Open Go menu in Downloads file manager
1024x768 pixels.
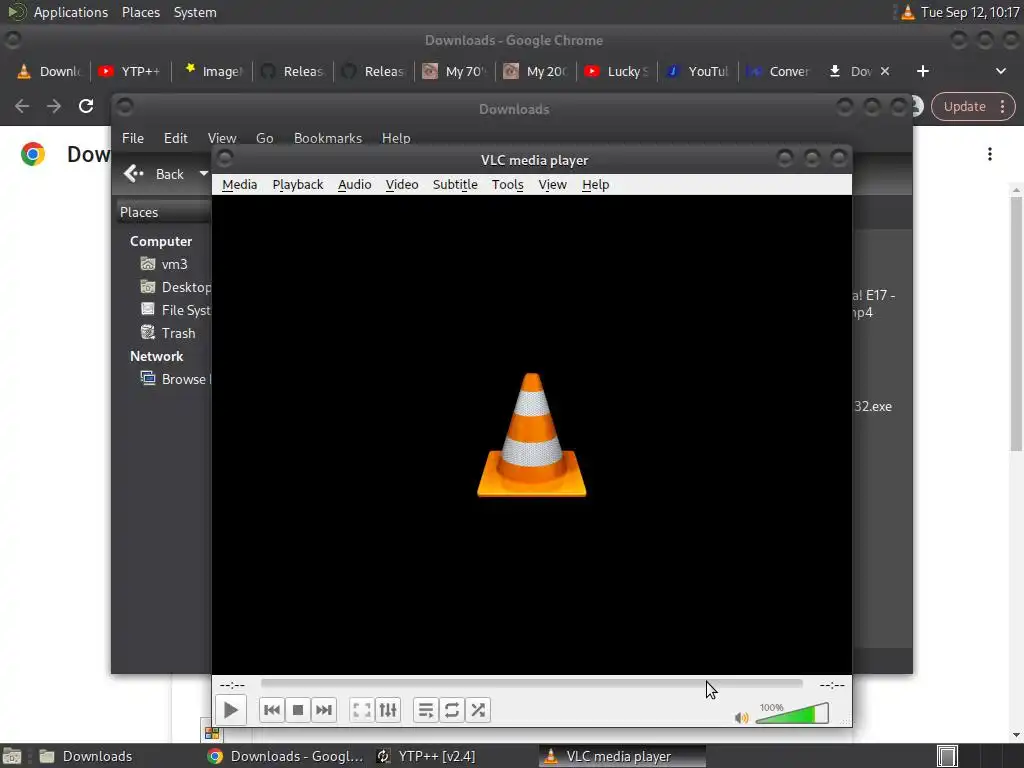pyautogui.click(x=264, y=138)
